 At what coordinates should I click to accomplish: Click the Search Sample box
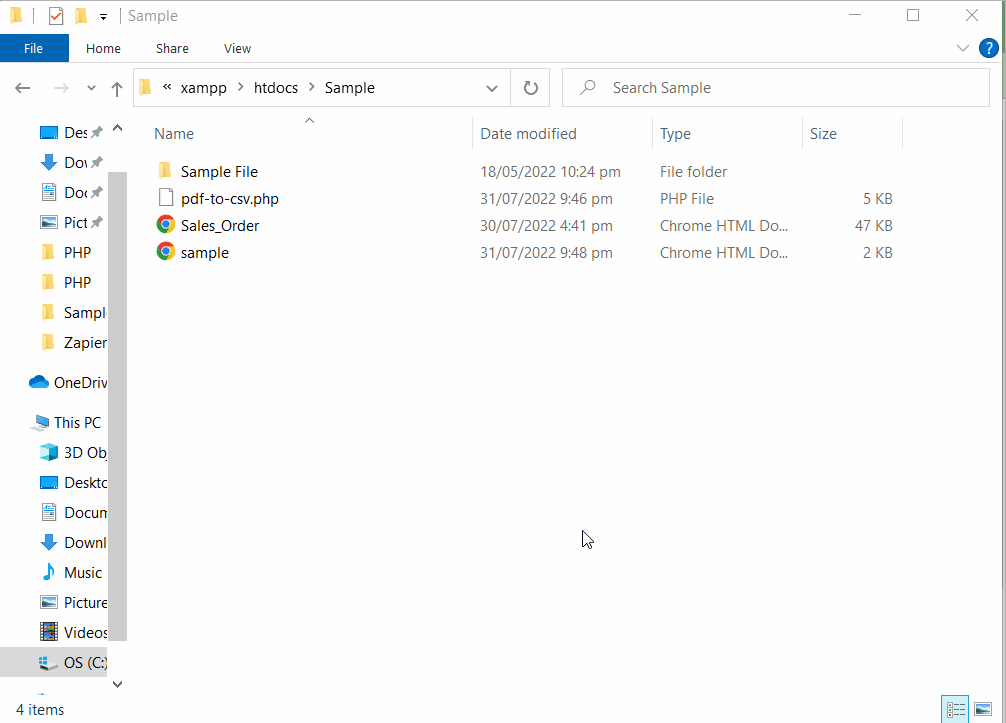point(776,88)
